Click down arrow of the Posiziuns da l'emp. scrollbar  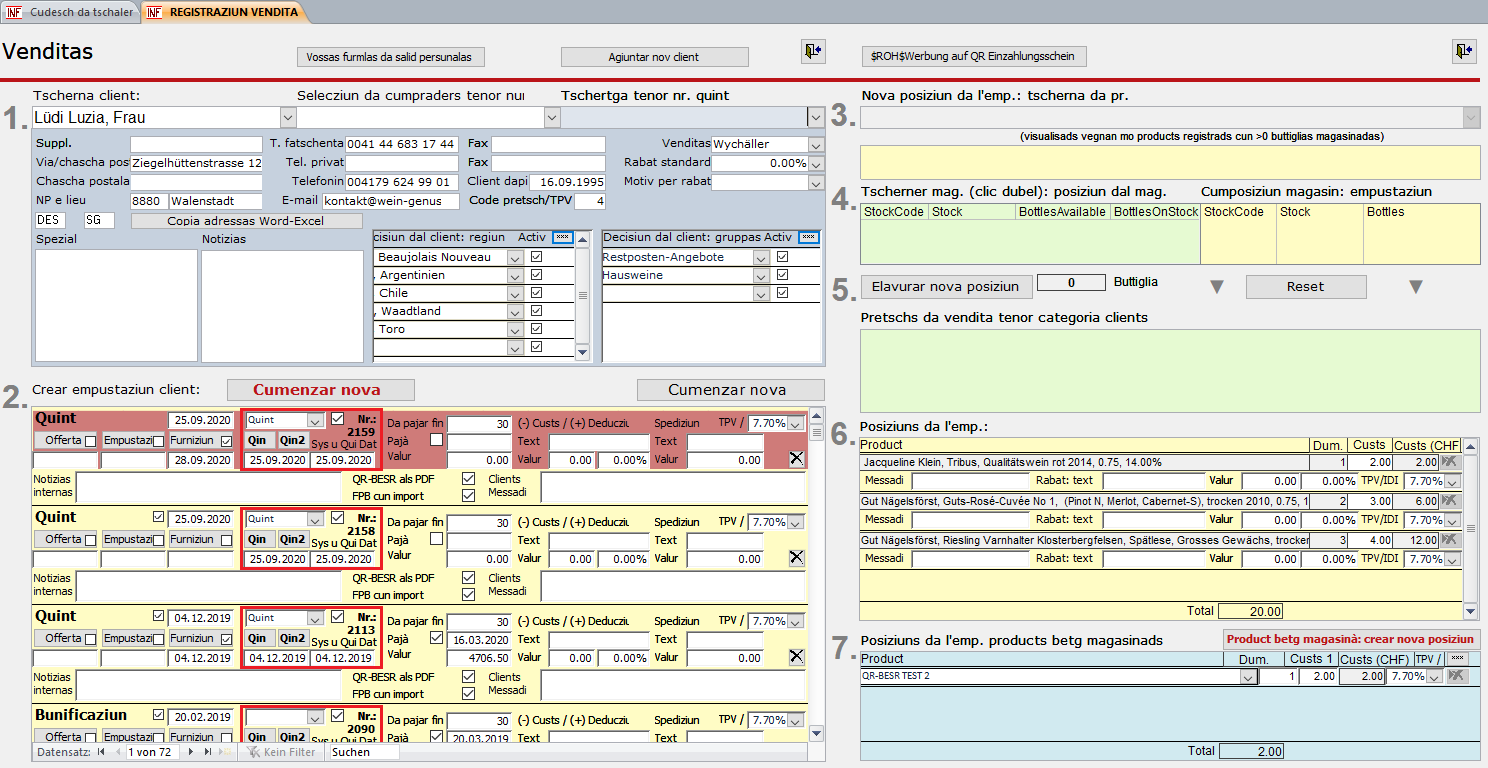tap(1471, 612)
